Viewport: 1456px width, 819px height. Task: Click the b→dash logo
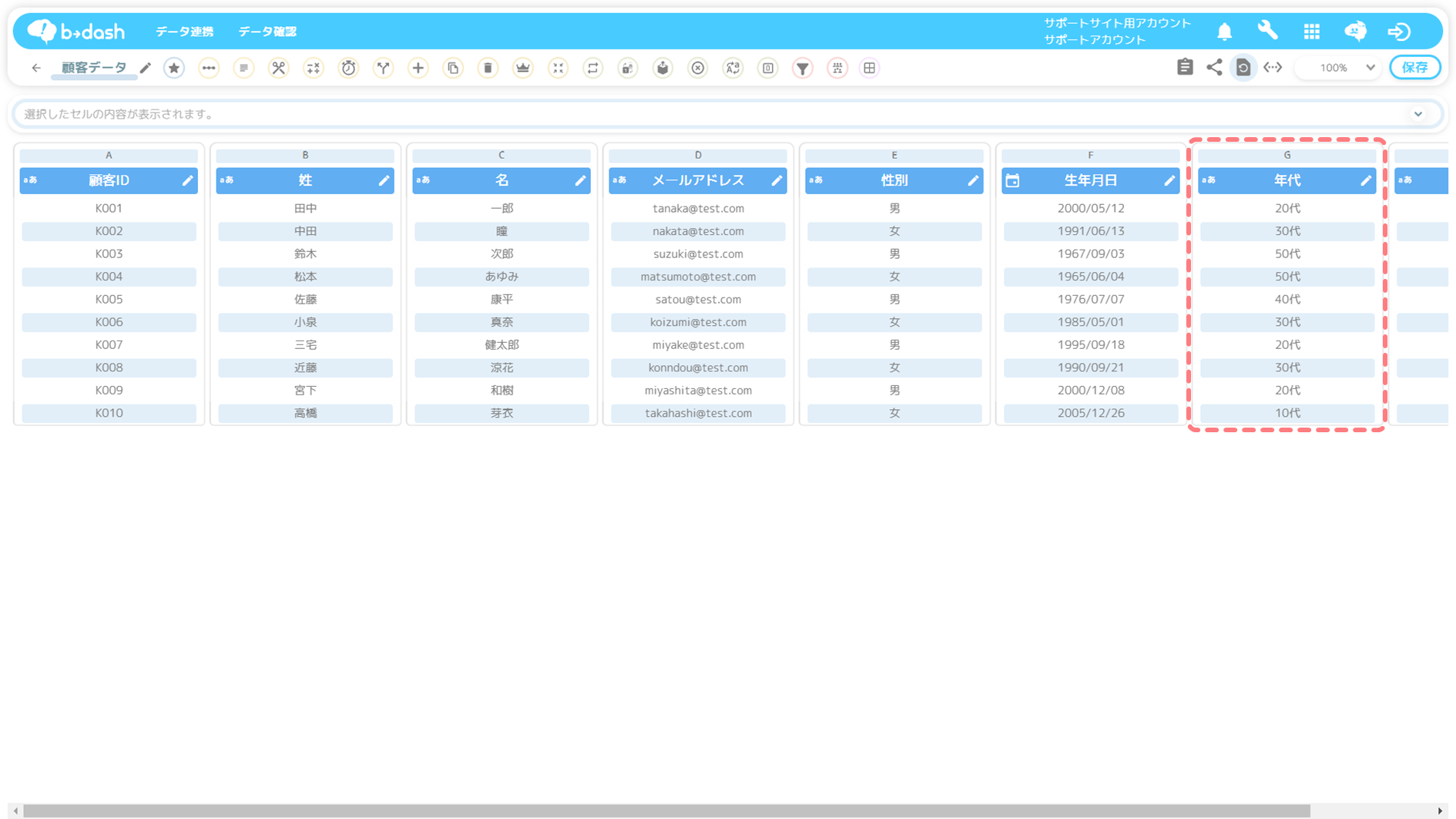click(x=75, y=31)
